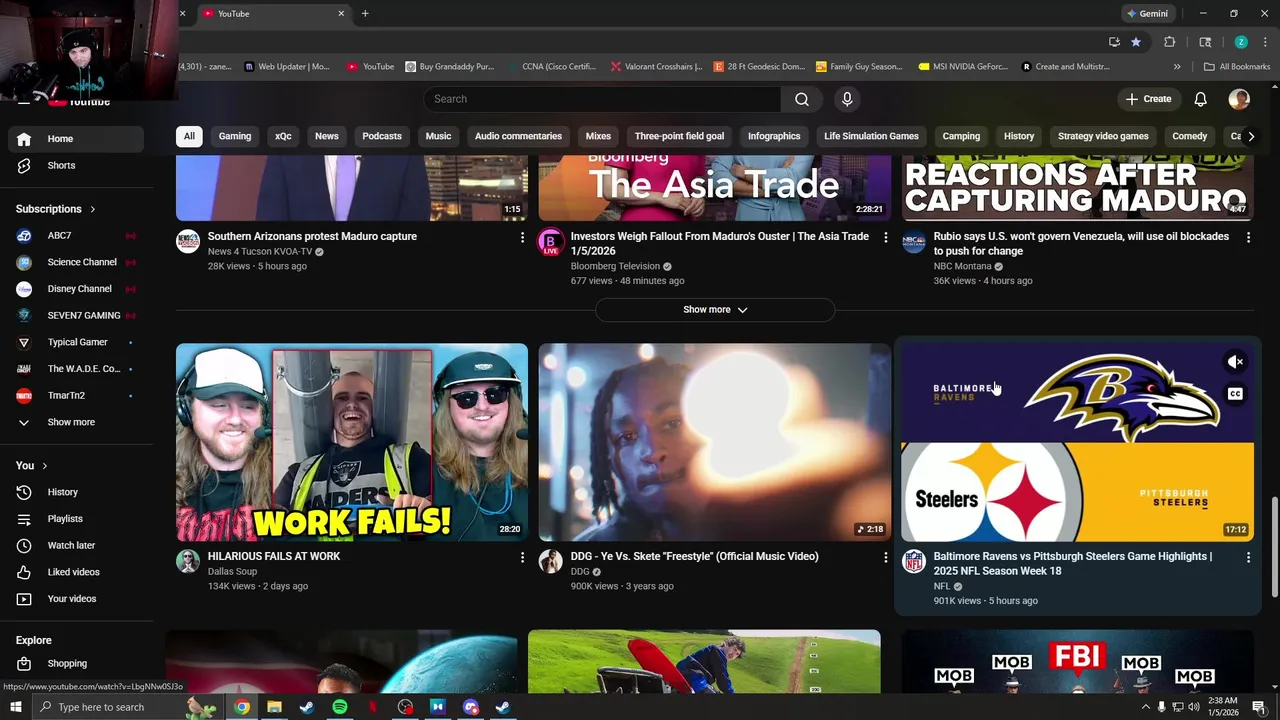
Task: Expand the You section chevron
Action: click(x=44, y=466)
